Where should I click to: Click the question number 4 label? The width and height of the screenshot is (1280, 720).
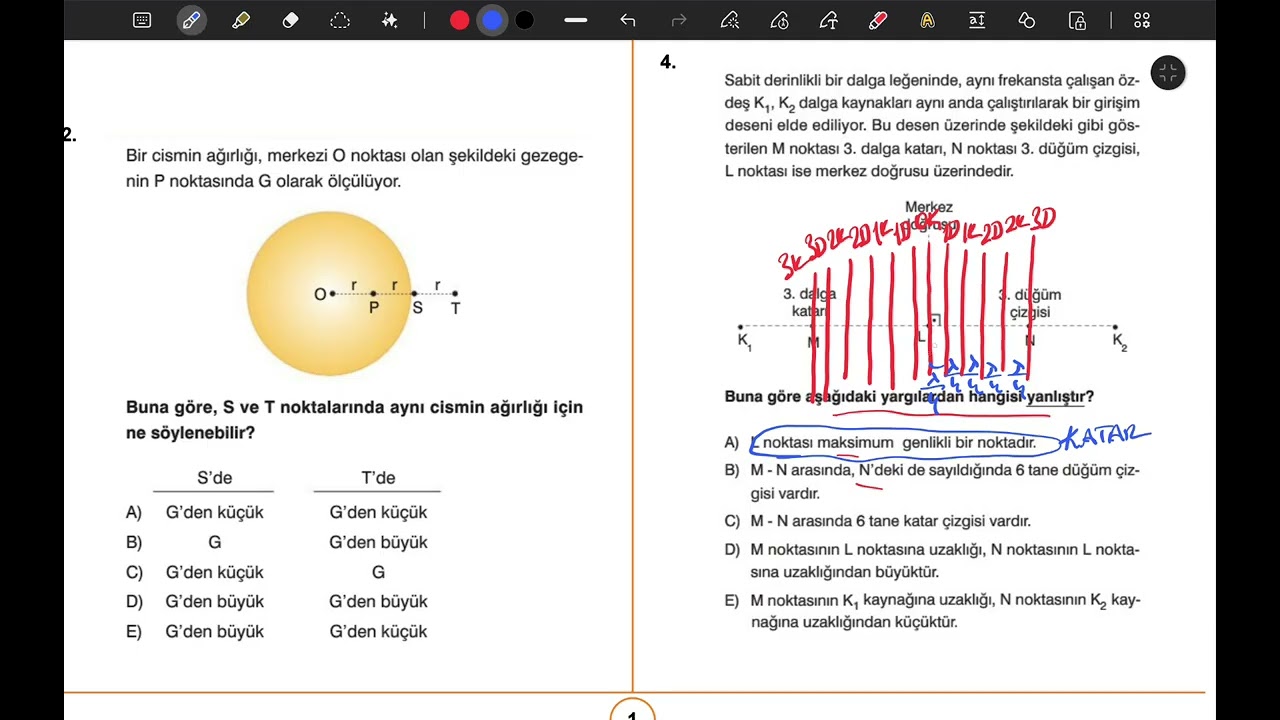[668, 62]
